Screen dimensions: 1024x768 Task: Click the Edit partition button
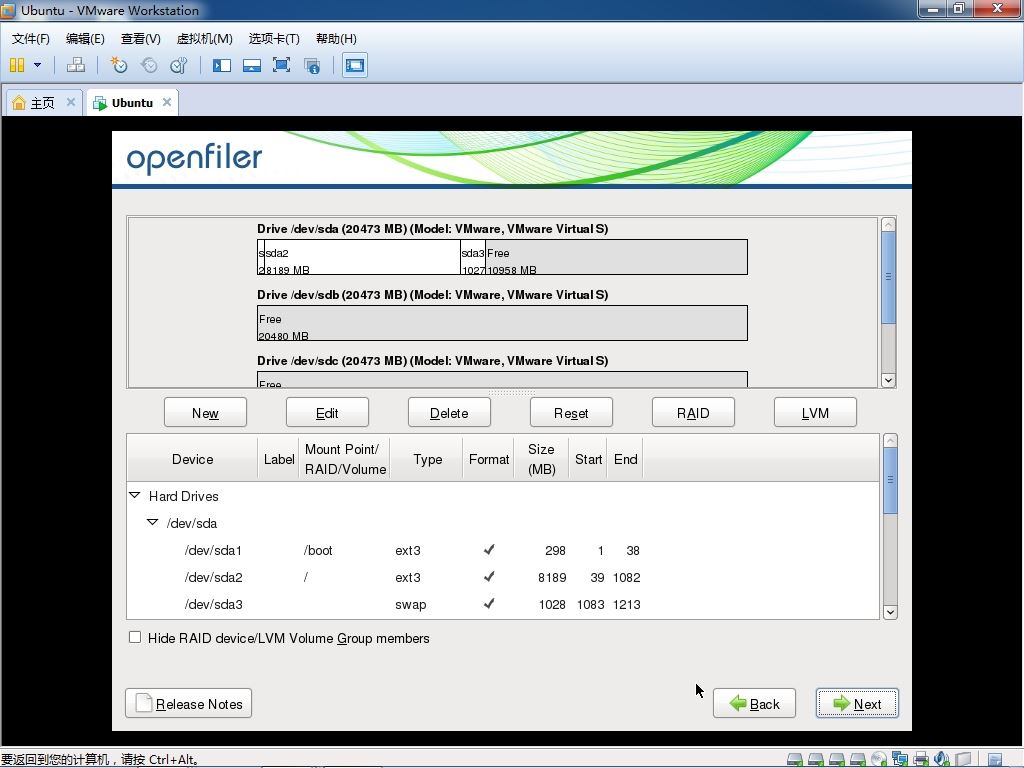coord(327,413)
